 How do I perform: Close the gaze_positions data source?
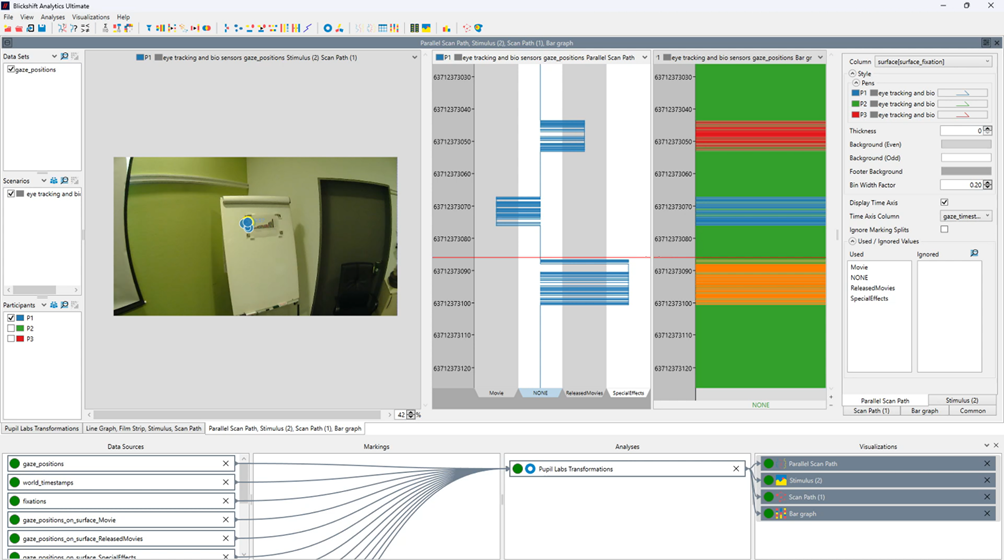(x=226, y=463)
